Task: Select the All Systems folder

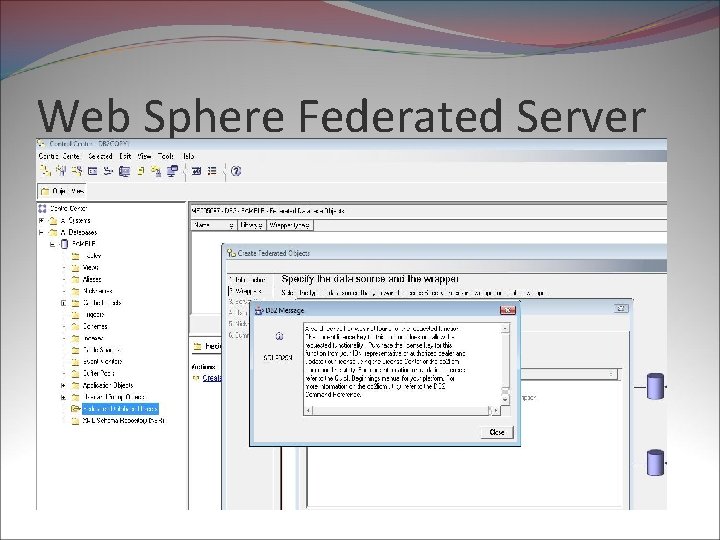Action: coord(75,220)
